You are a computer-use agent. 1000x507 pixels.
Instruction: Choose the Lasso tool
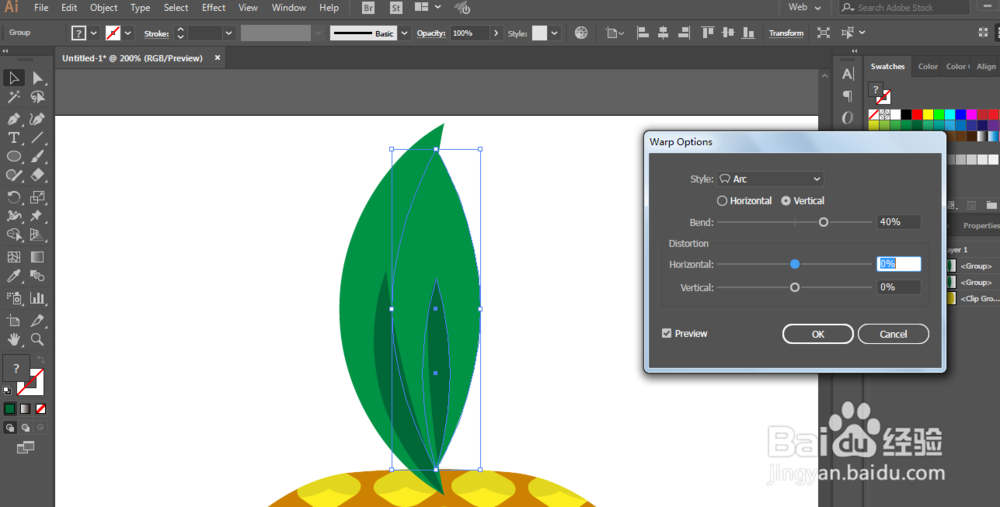(x=38, y=97)
